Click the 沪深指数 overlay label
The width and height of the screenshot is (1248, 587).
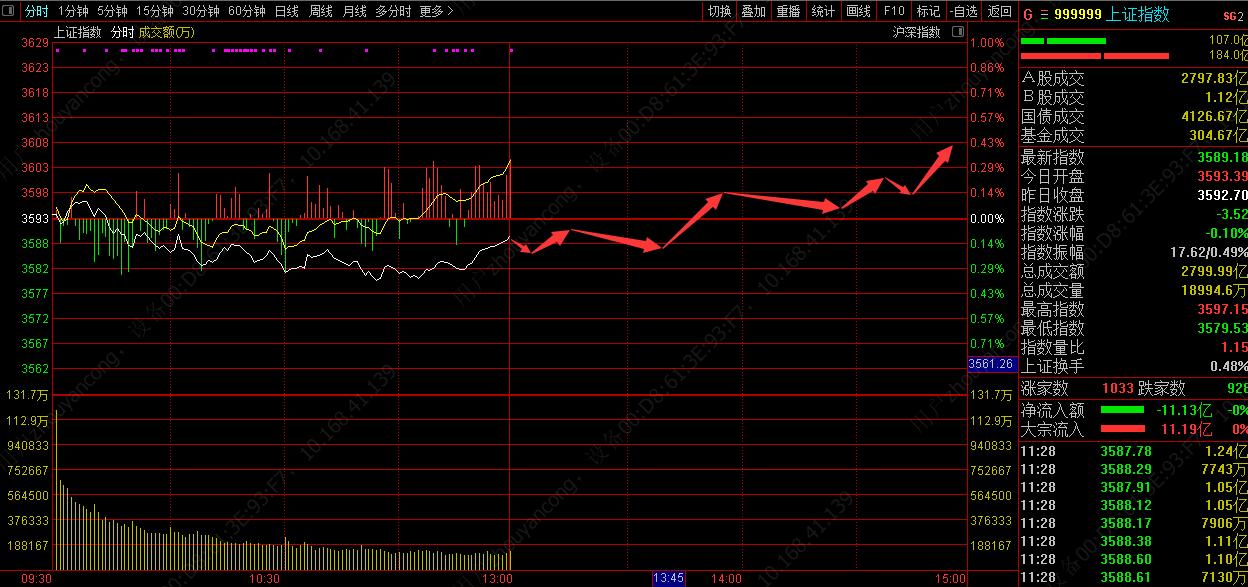(917, 32)
